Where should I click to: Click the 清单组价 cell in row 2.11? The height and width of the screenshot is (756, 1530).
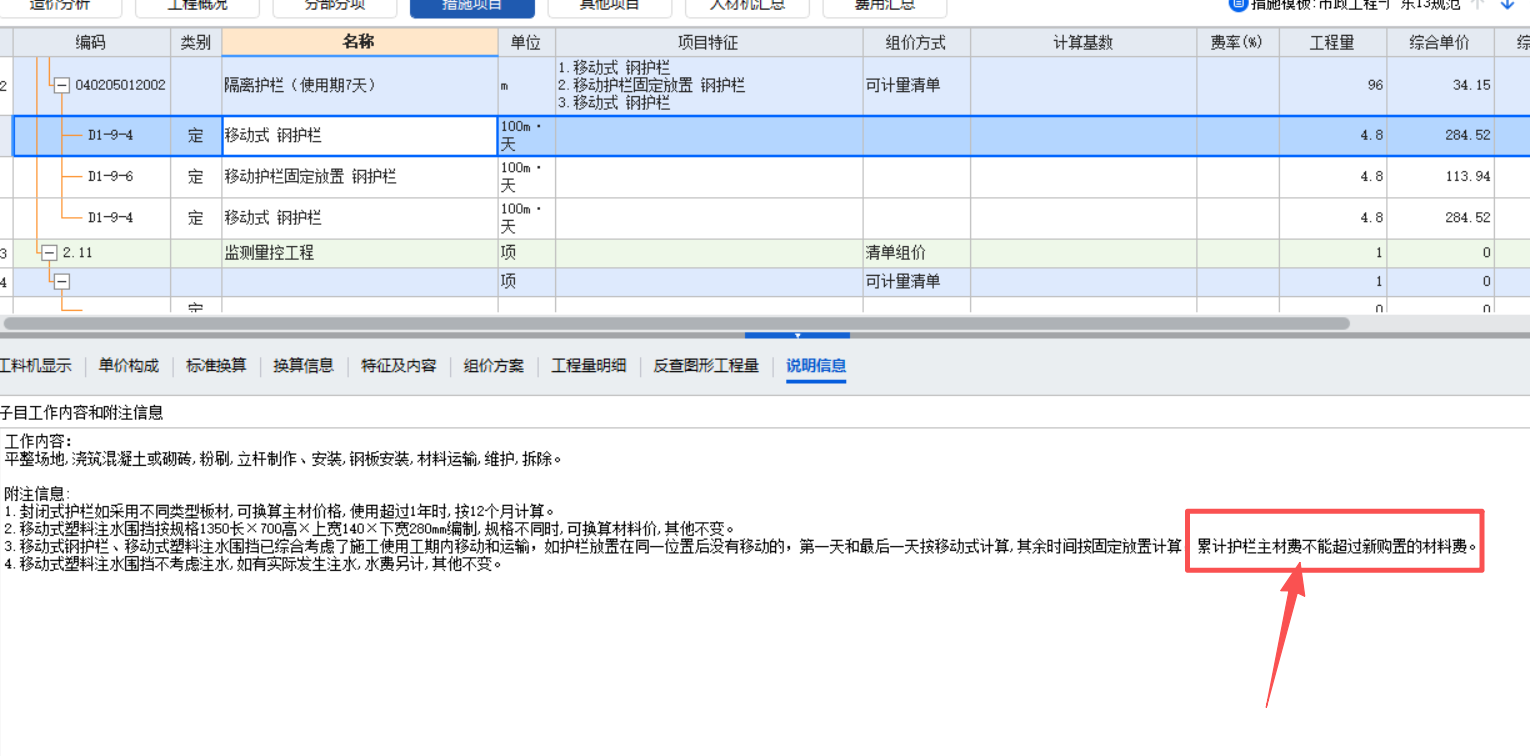(916, 253)
